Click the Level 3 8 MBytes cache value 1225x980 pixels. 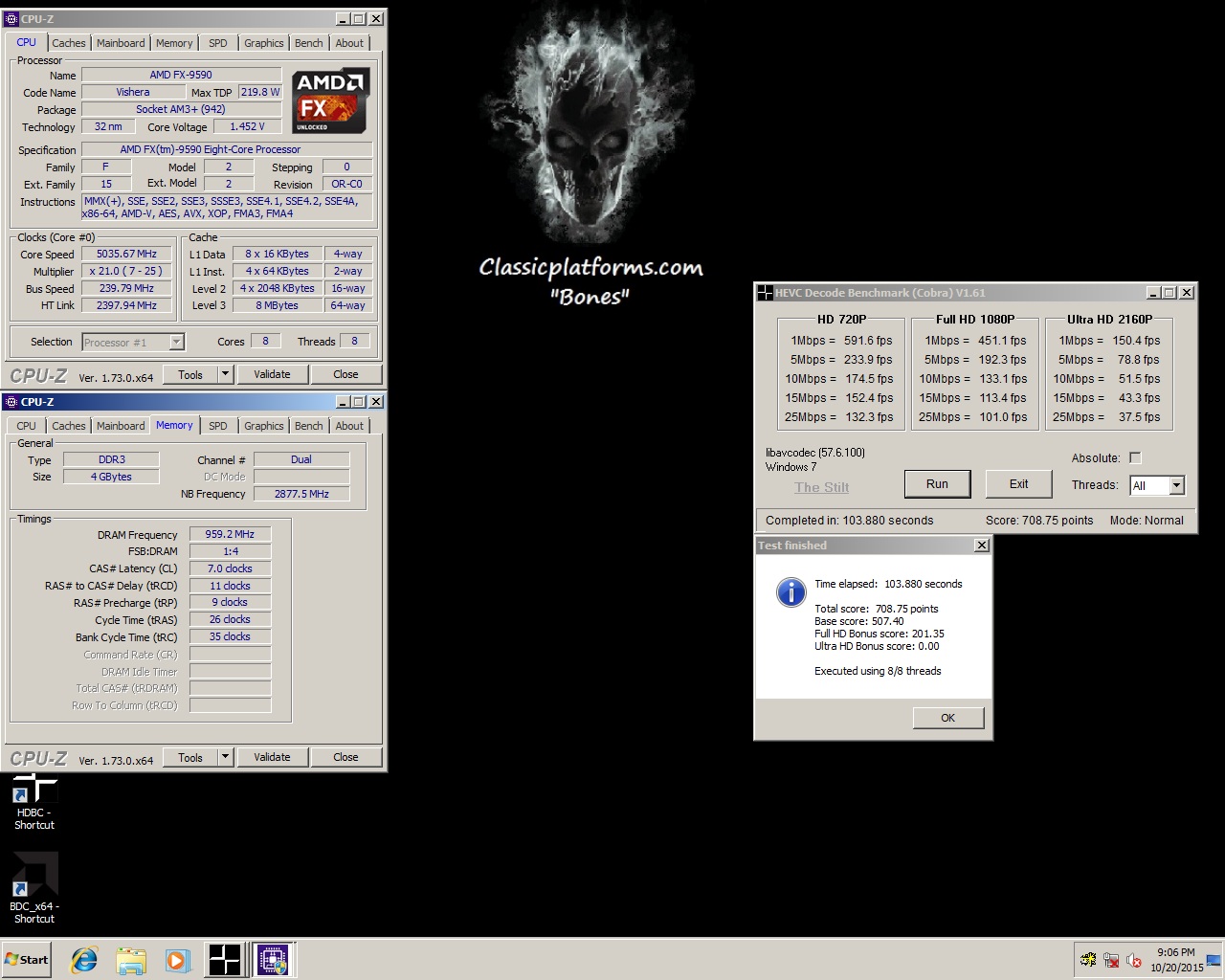(277, 305)
